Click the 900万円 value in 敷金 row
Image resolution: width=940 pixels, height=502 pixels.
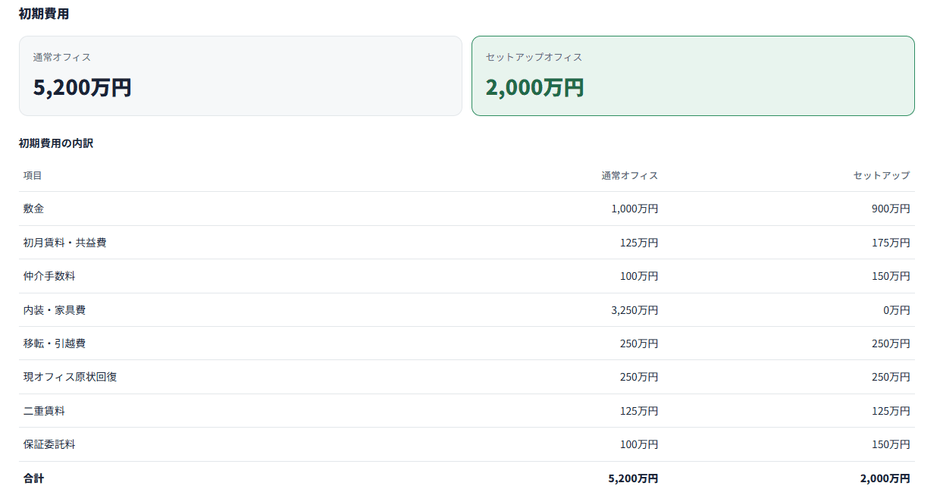(890, 209)
